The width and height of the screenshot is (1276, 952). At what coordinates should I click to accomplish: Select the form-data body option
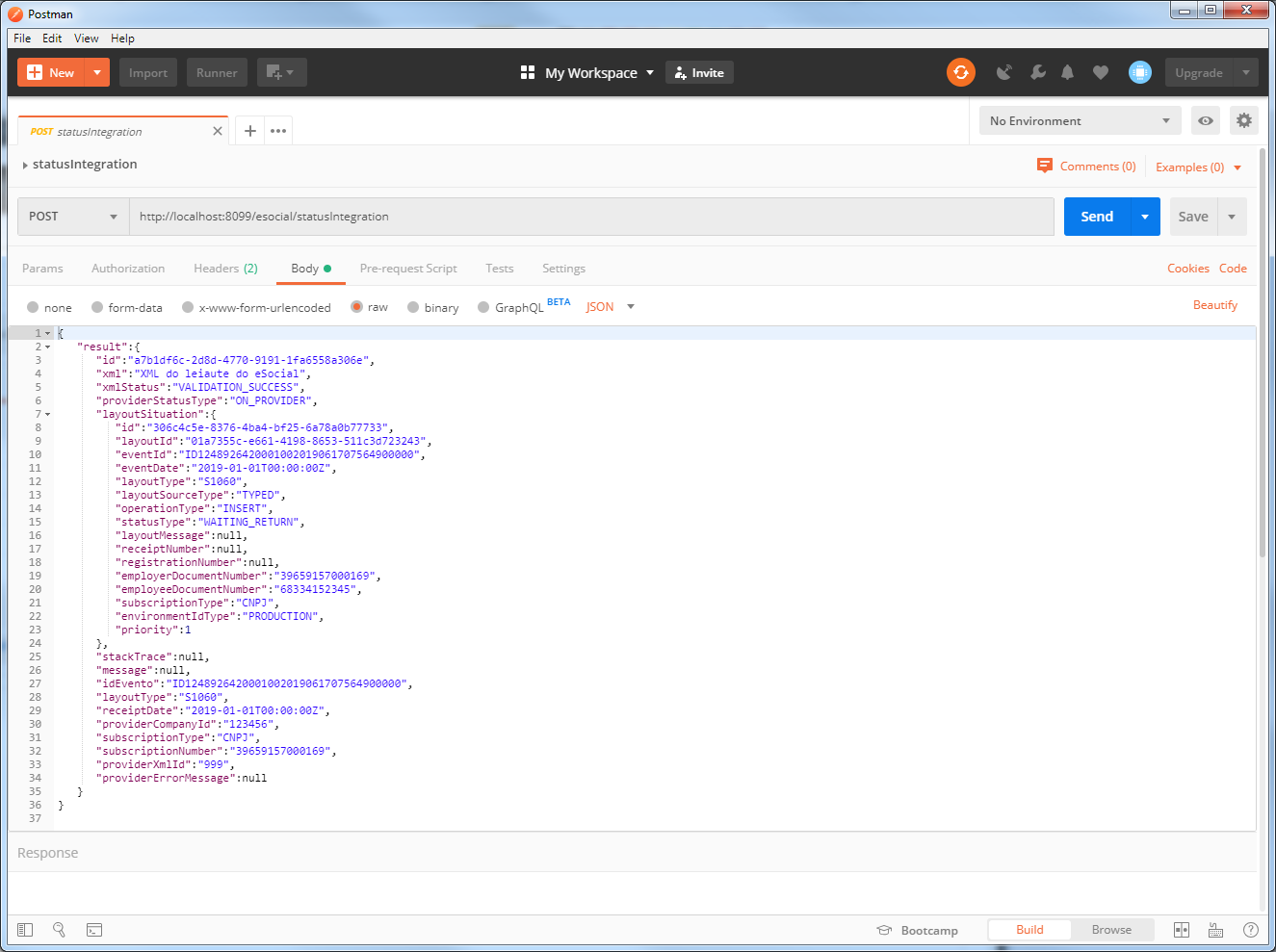point(97,307)
